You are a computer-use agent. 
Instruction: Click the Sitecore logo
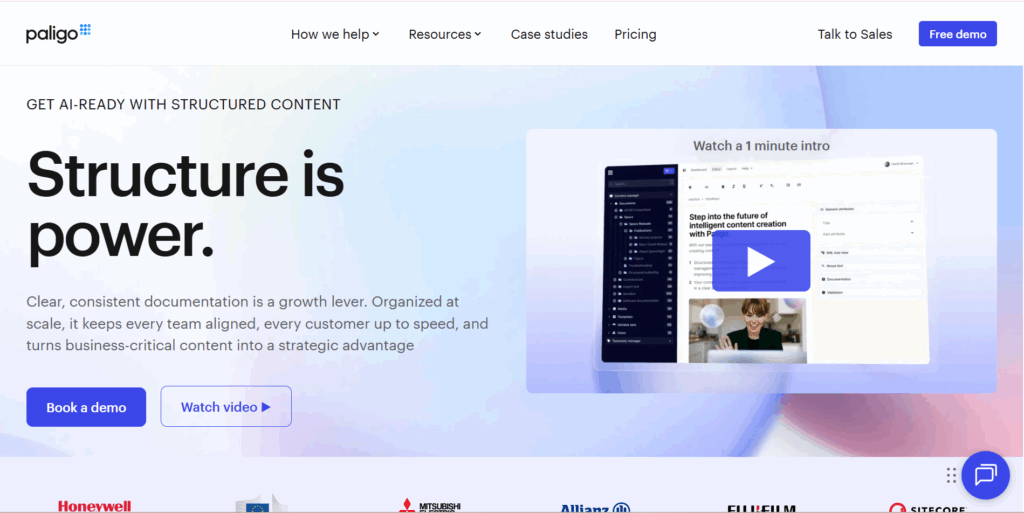[x=927, y=508]
